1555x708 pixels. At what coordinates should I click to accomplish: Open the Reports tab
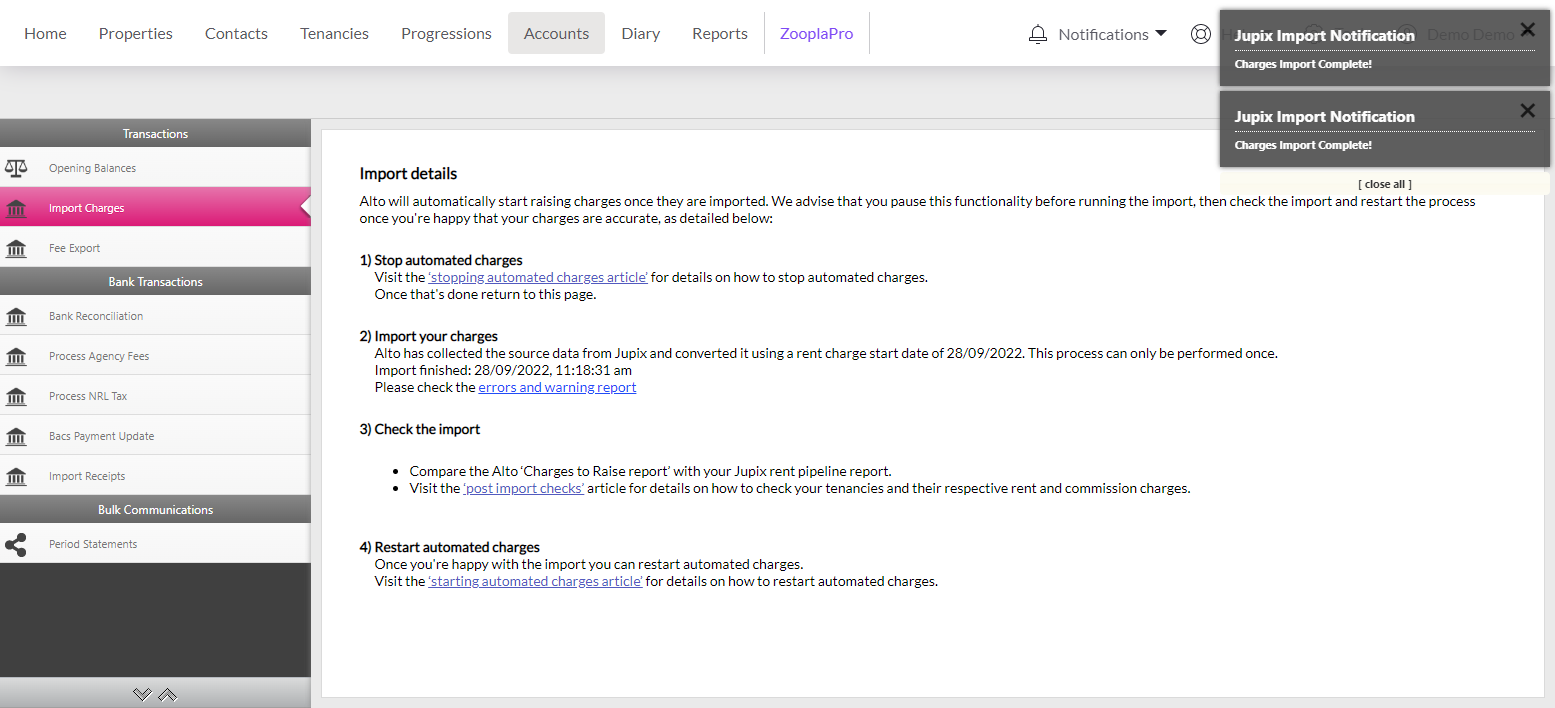720,33
